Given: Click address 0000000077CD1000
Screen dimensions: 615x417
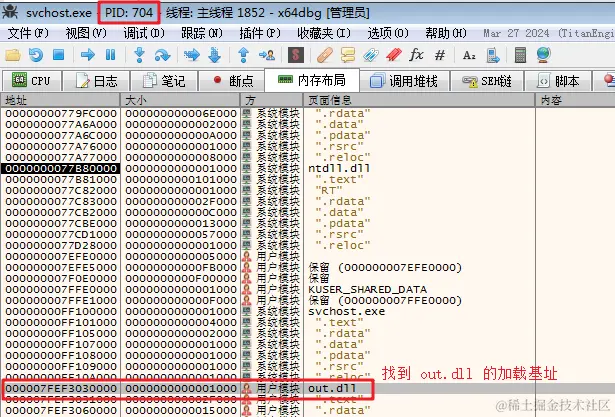Looking at the screenshot, I should coord(61,234).
